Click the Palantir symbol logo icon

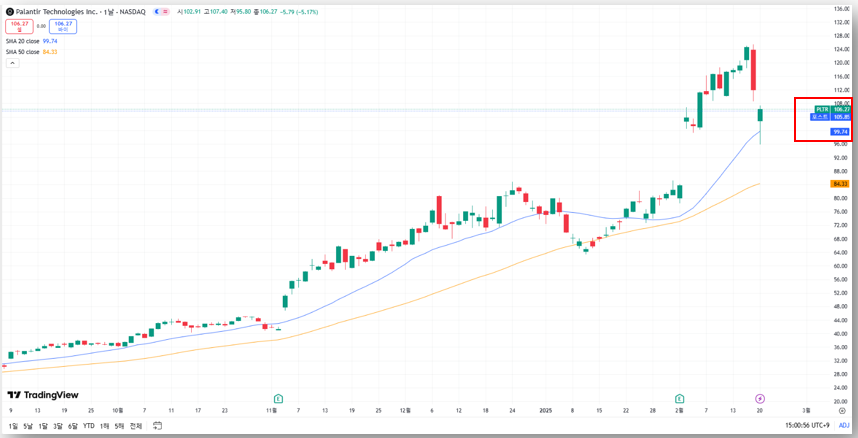pyautogui.click(x=10, y=12)
